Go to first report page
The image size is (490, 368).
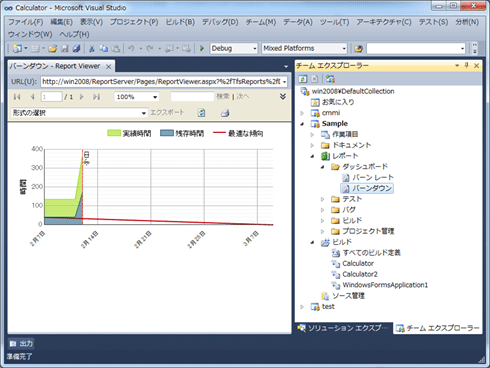(17, 97)
